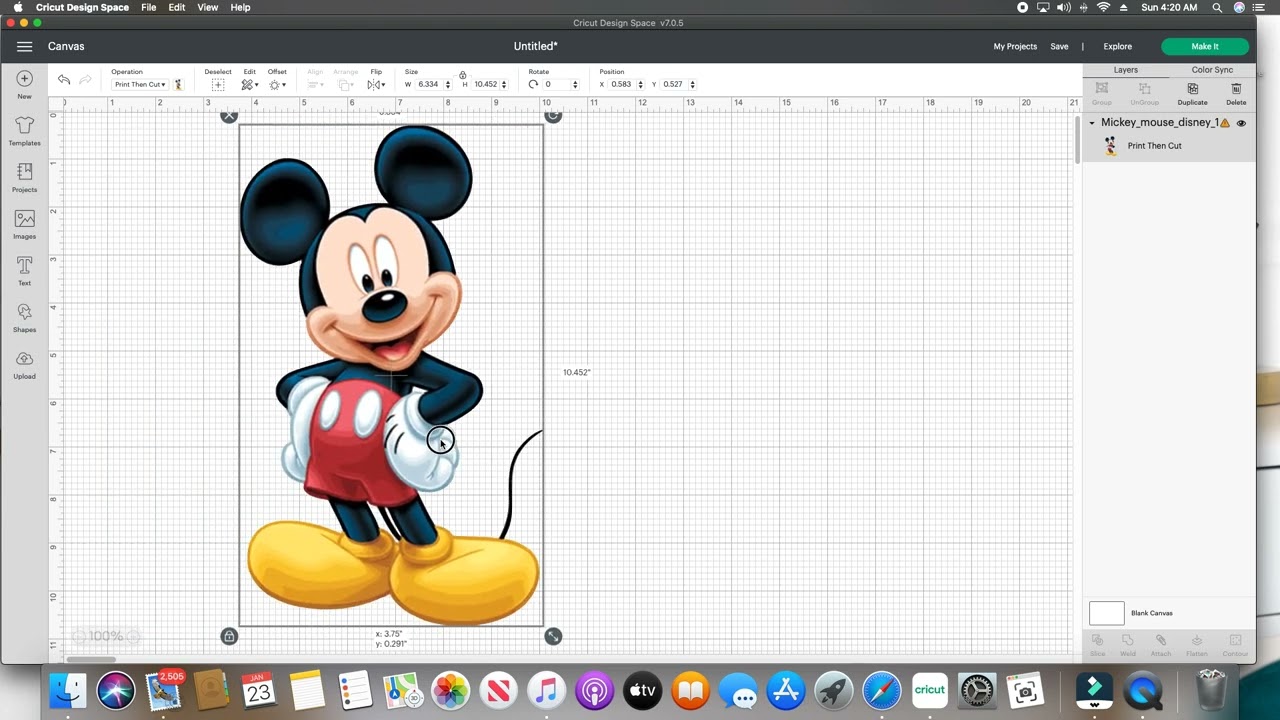Click the horizontal scrollbar under canvas

tap(92, 659)
